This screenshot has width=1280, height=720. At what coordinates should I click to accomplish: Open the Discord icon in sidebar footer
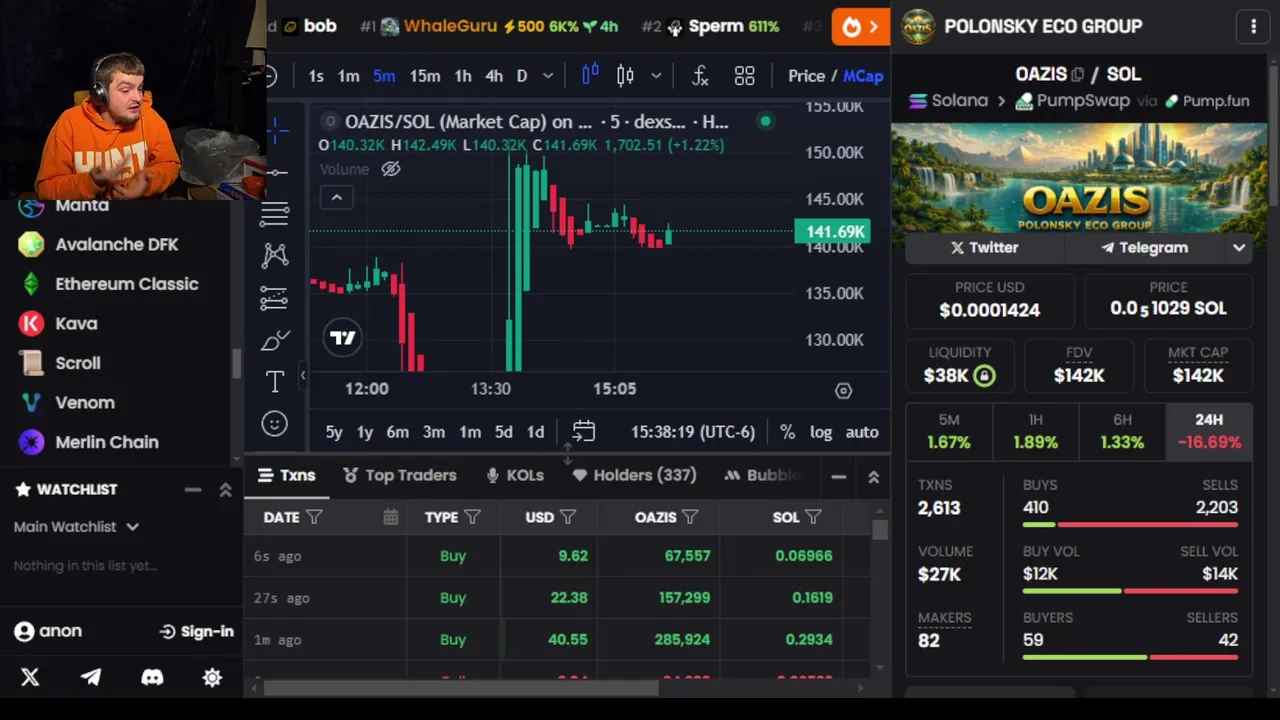pyautogui.click(x=152, y=677)
